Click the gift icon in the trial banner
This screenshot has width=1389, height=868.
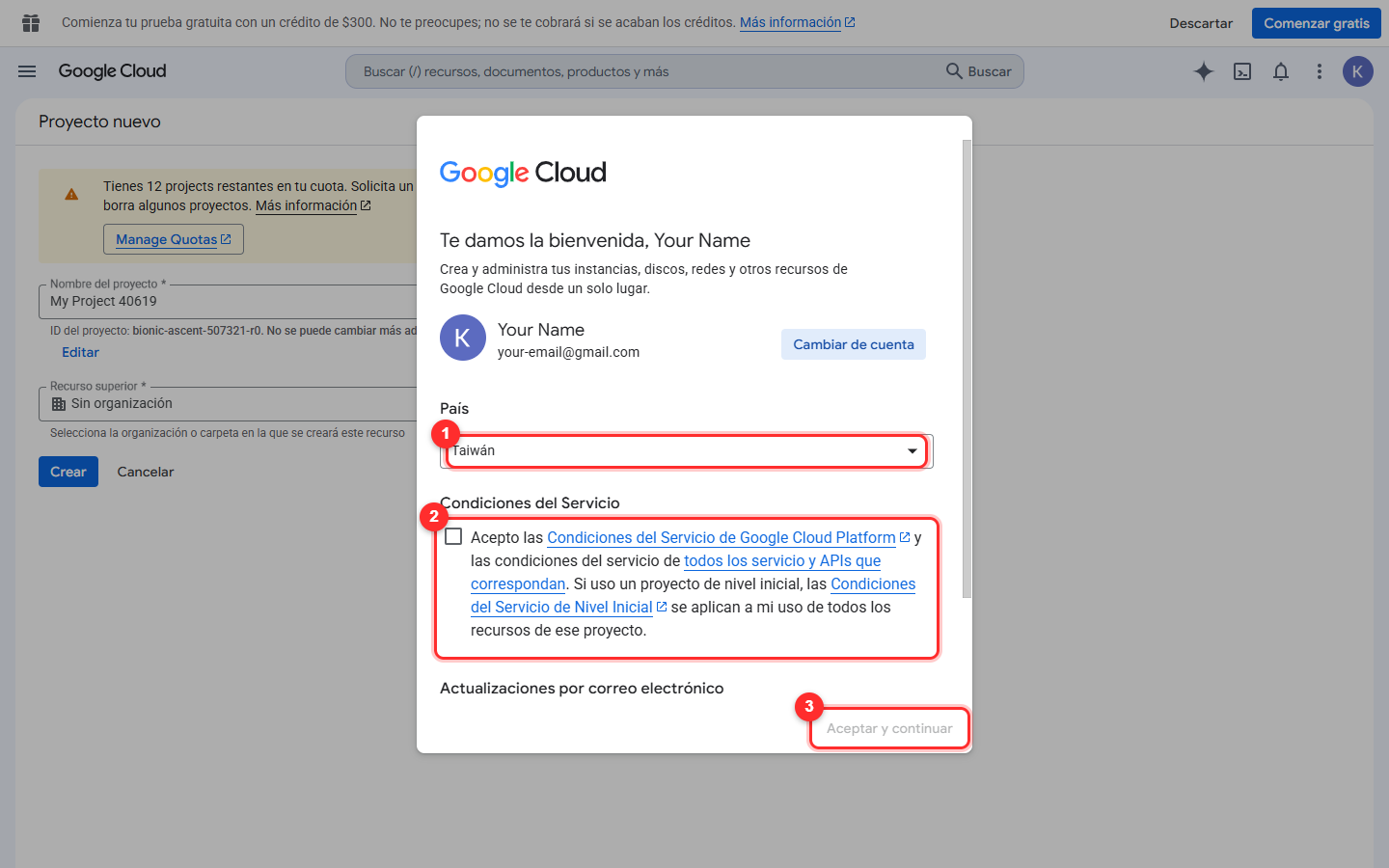31,23
